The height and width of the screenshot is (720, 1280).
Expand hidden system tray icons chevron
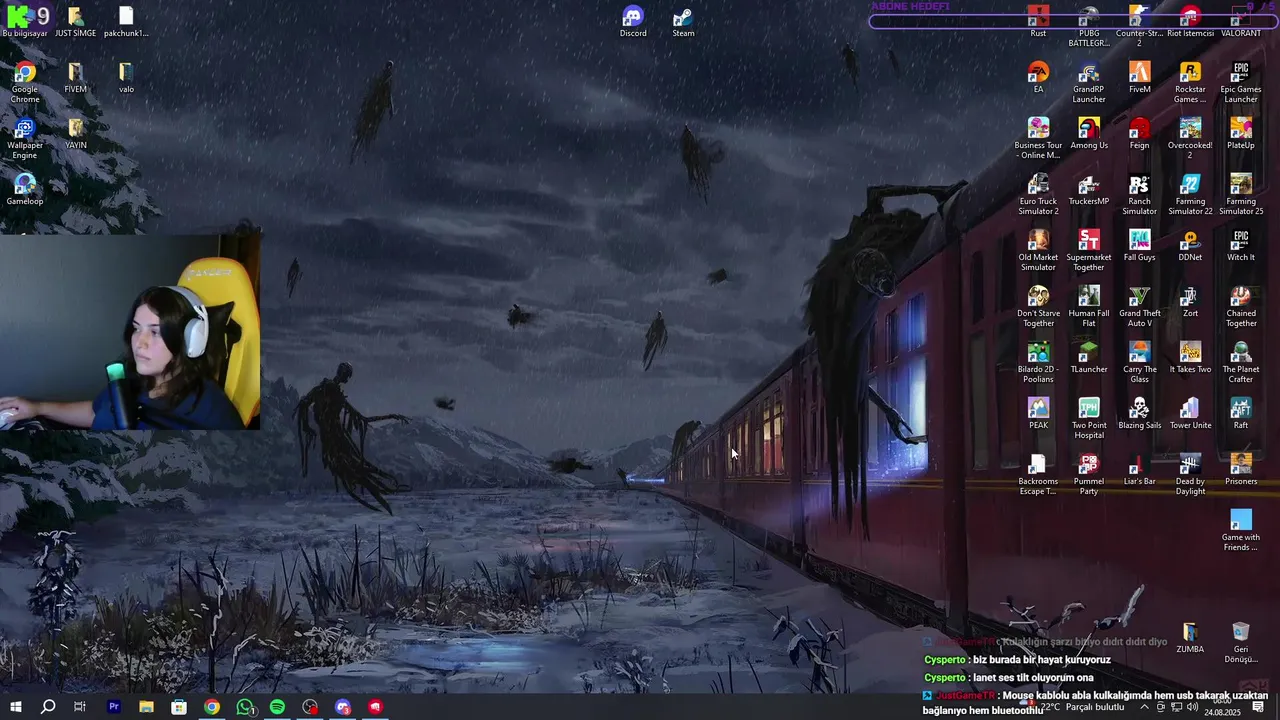pos(1145,707)
